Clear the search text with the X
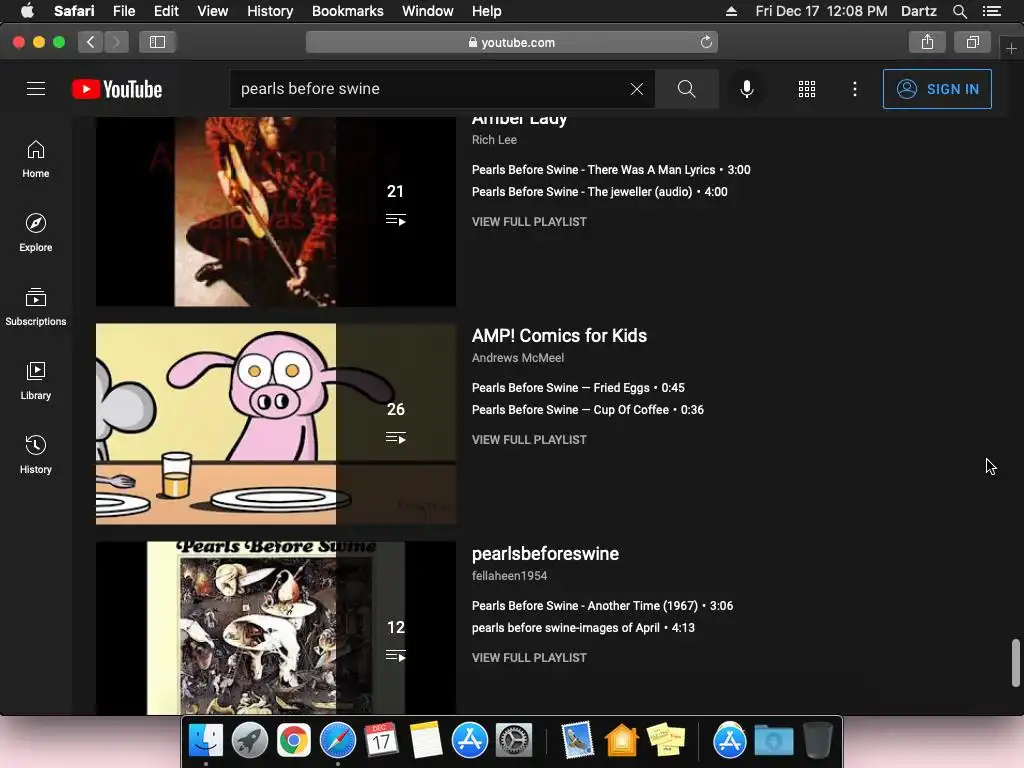The image size is (1024, 768). coord(637,89)
